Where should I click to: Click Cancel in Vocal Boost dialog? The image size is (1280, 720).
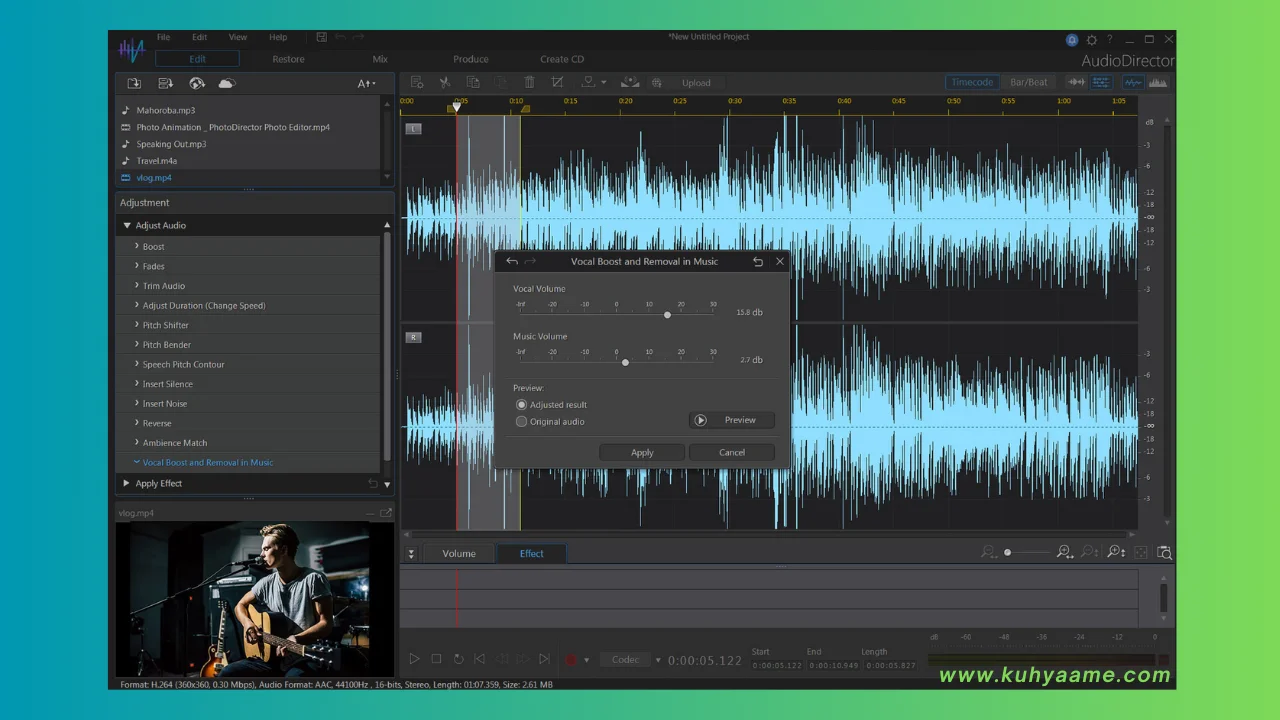click(x=732, y=452)
